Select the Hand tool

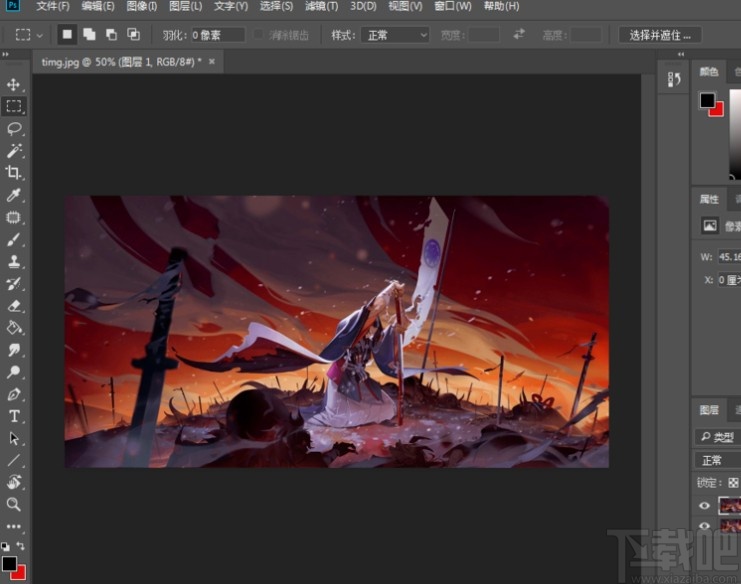pos(13,482)
